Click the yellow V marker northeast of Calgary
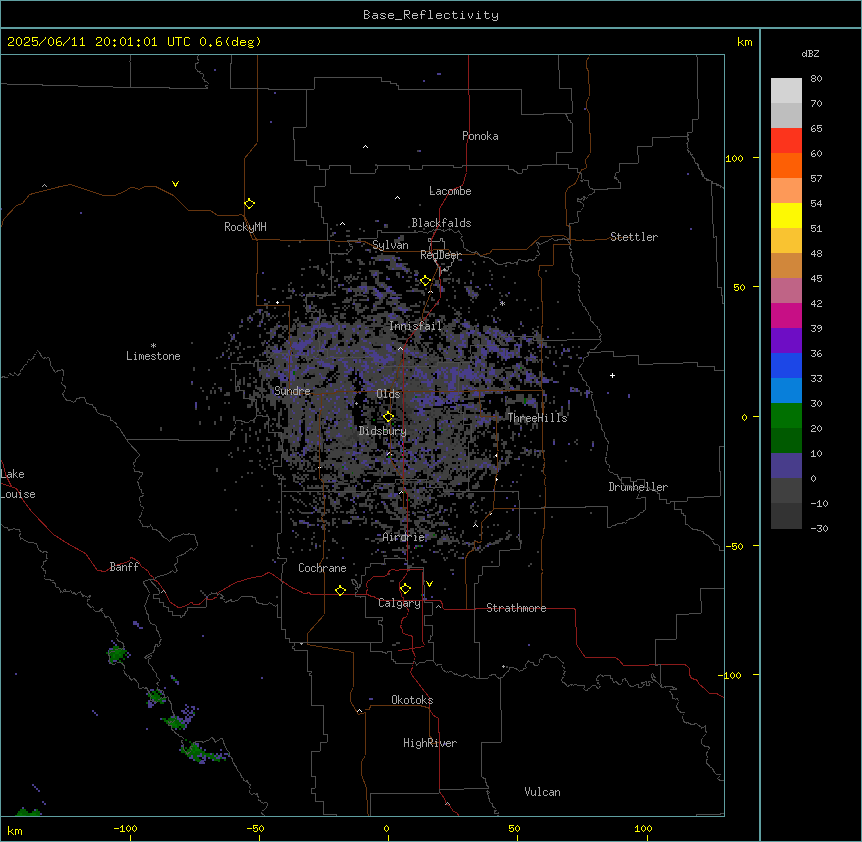This screenshot has width=862, height=842. coord(429,584)
